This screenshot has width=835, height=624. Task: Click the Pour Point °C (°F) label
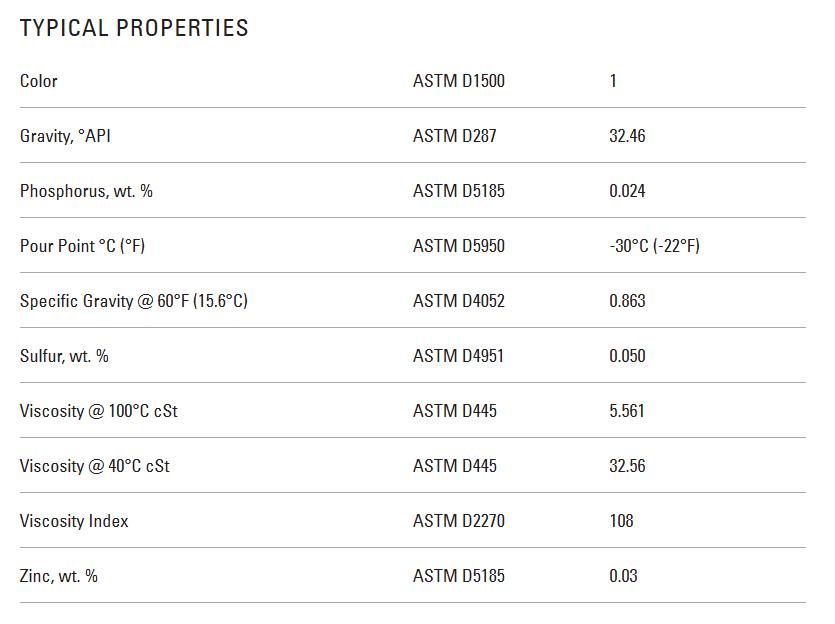coord(82,246)
